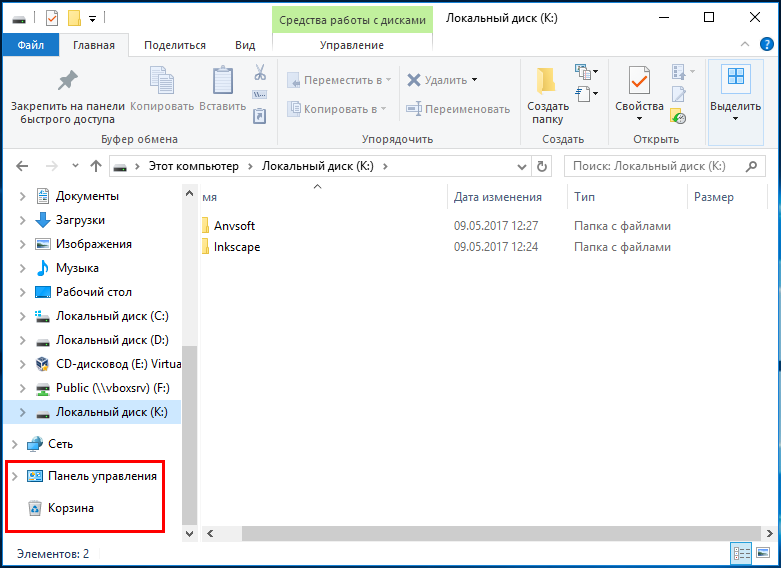The width and height of the screenshot is (781, 568).
Task: Expand the Загрузки tree node
Action: point(22,220)
